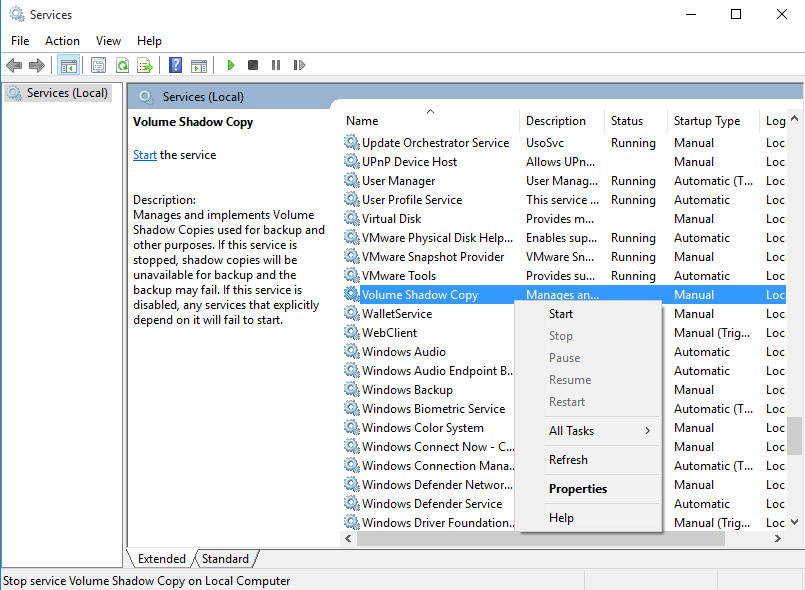Open Properties via toolbar icon
This screenshot has height=590, width=805.
pos(98,65)
